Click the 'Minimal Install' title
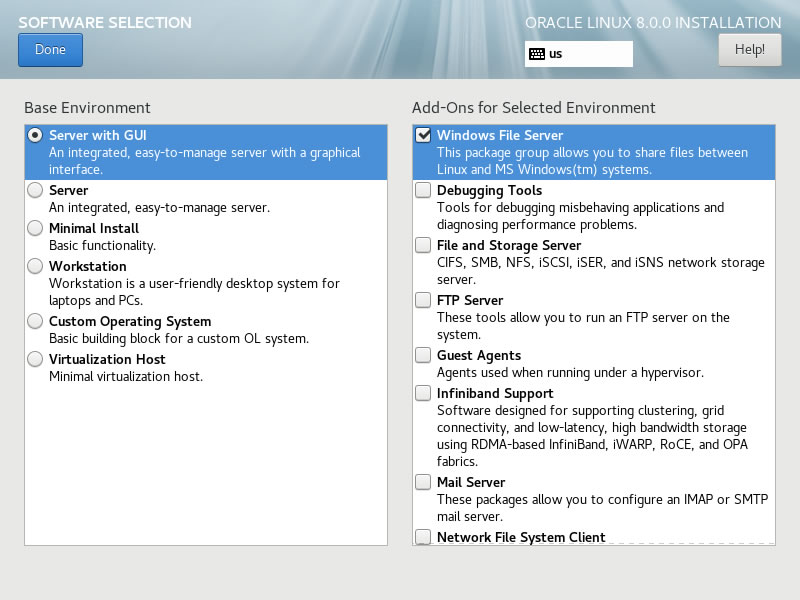The width and height of the screenshot is (800, 600). [94, 228]
